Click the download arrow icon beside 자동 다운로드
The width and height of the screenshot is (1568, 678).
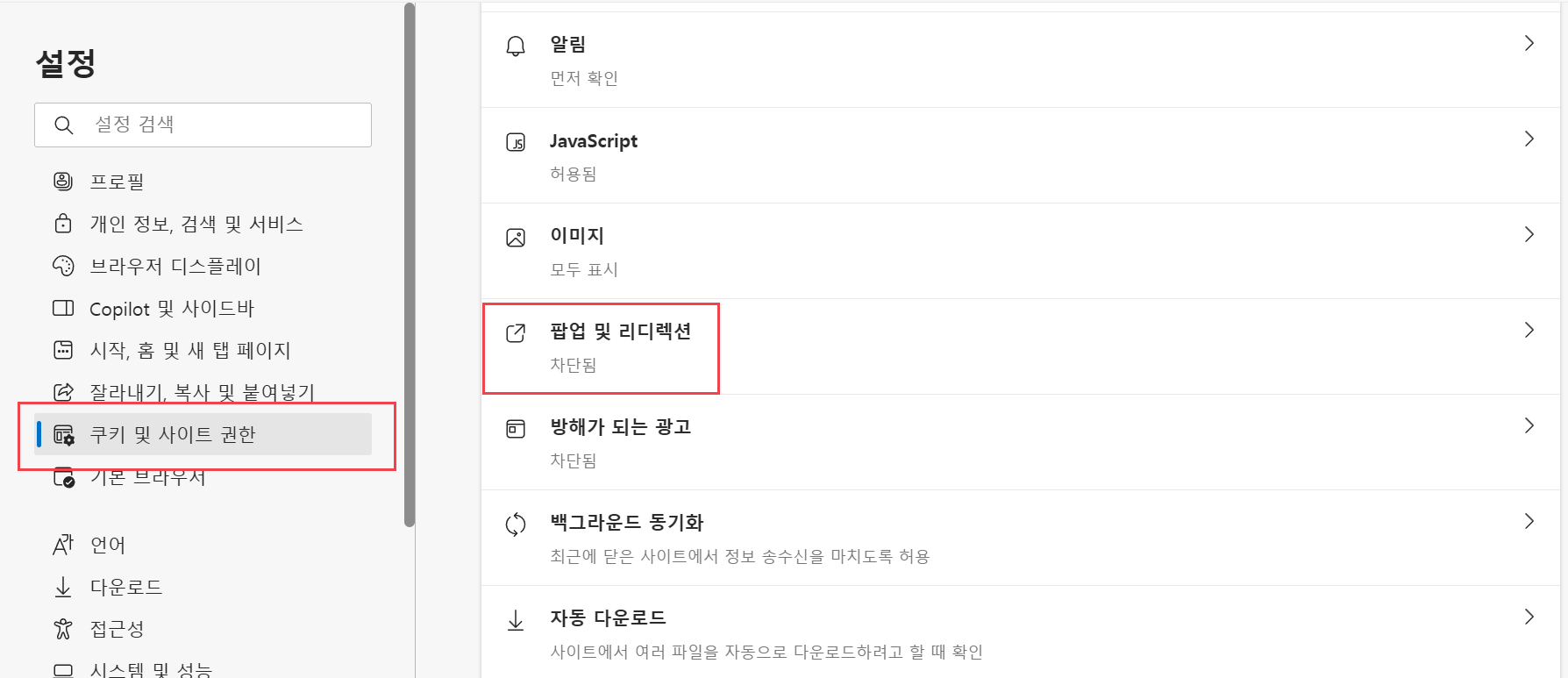point(516,620)
